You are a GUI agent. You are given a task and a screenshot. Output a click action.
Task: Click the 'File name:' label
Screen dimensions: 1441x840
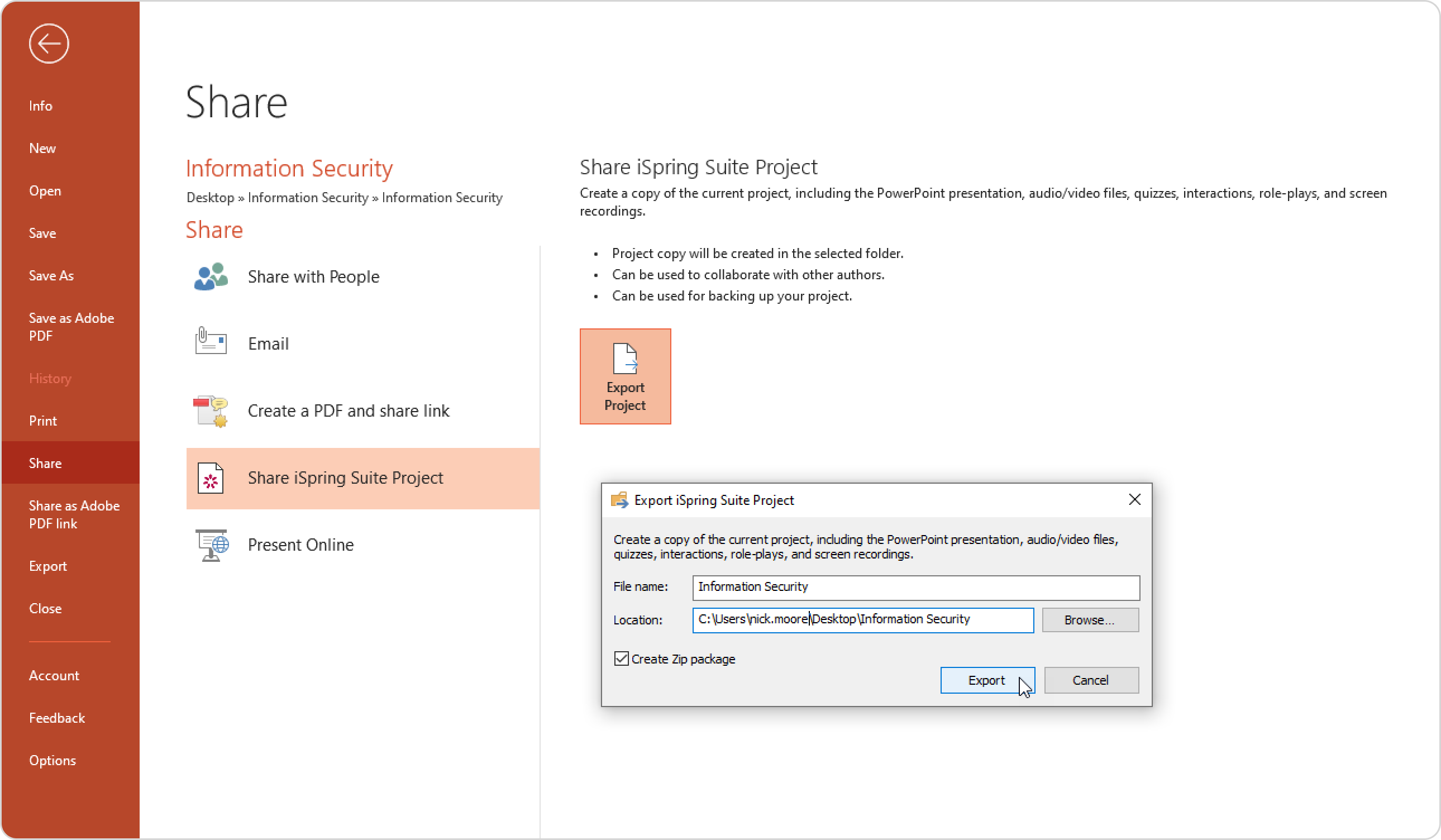click(x=641, y=586)
